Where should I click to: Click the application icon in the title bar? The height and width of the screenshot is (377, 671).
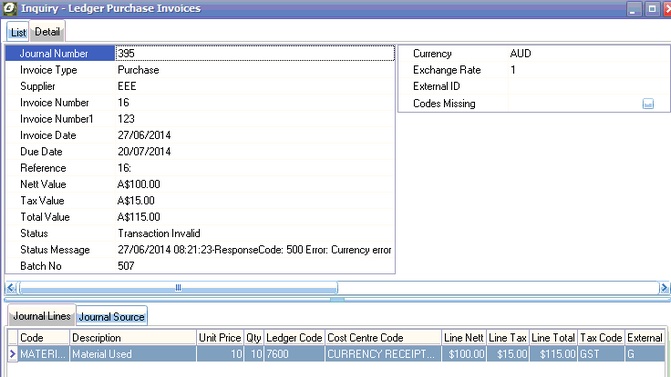coord(9,8)
